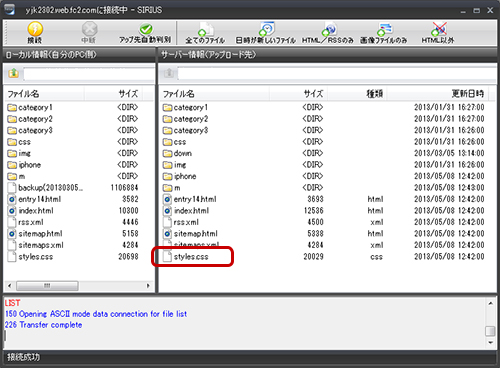This screenshot has width=500, height=368.
Task: Select アップ先自動判別 auto-detect icon
Action: [x=145, y=33]
